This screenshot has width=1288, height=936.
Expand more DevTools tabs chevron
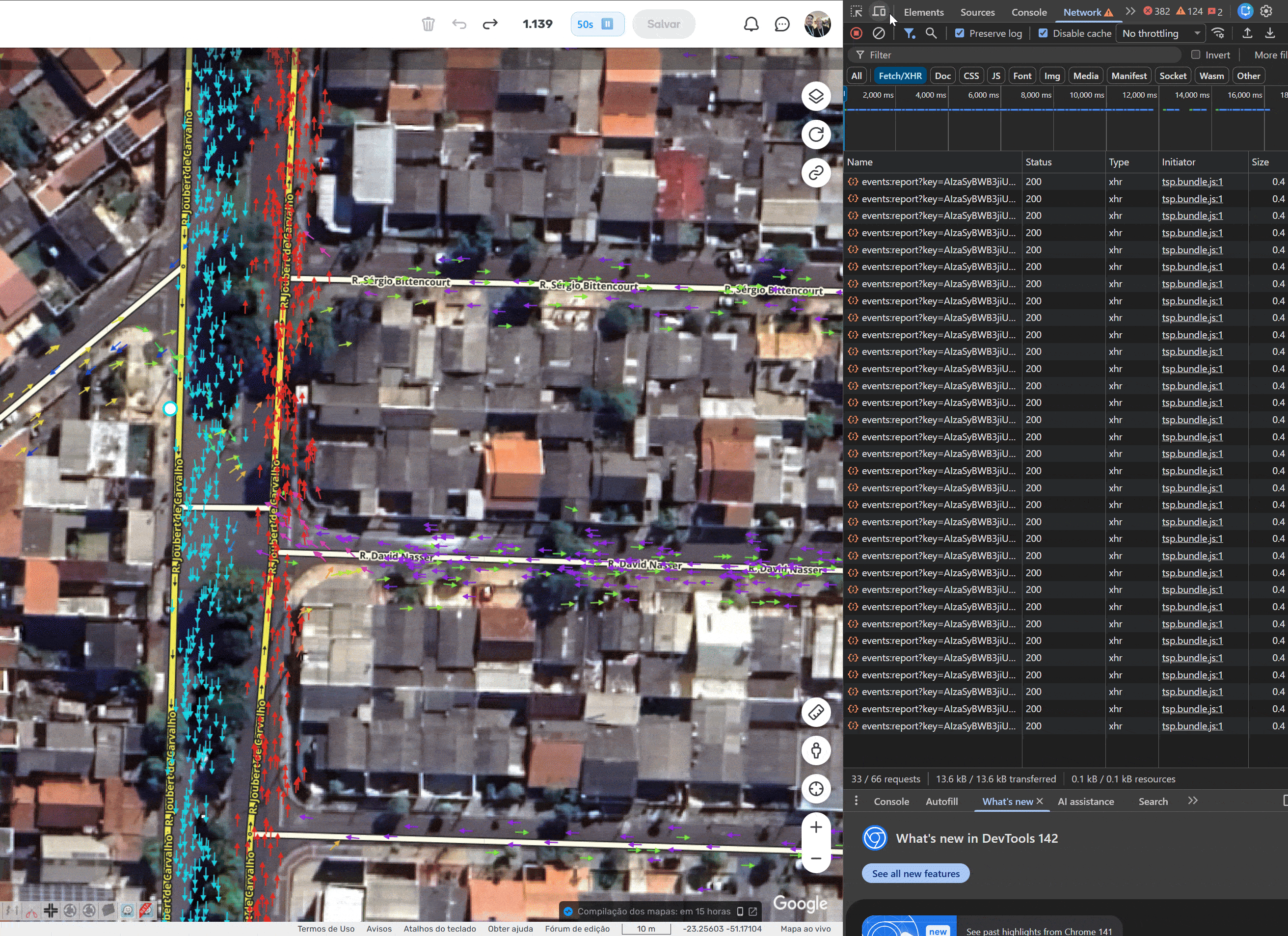pyautogui.click(x=1130, y=11)
